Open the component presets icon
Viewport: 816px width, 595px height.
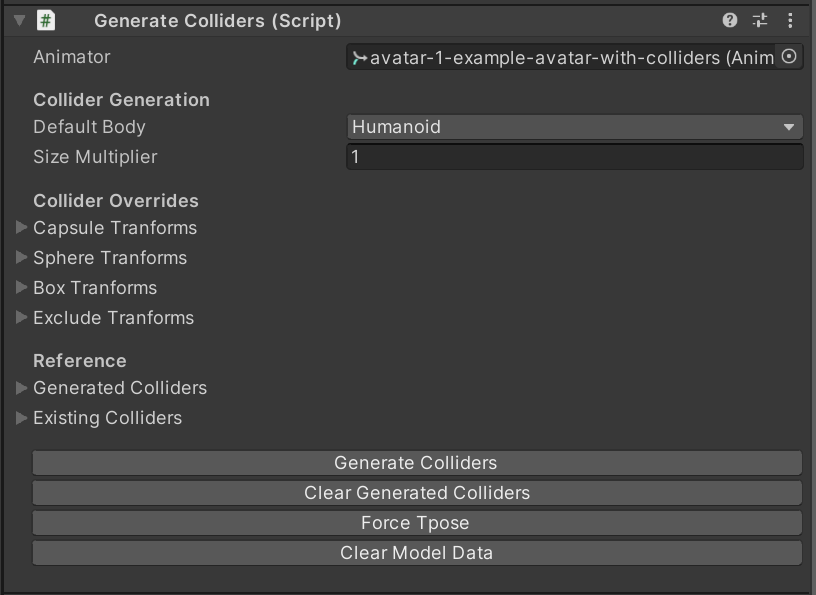point(760,20)
